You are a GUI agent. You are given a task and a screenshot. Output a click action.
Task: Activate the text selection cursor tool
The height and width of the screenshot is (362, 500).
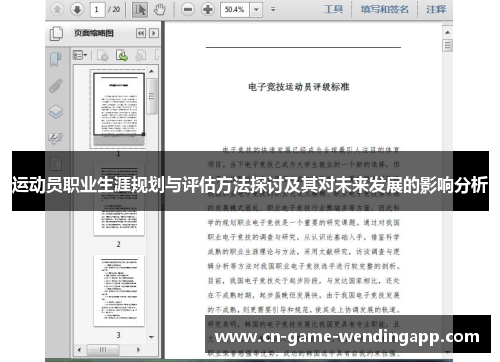(x=140, y=9)
